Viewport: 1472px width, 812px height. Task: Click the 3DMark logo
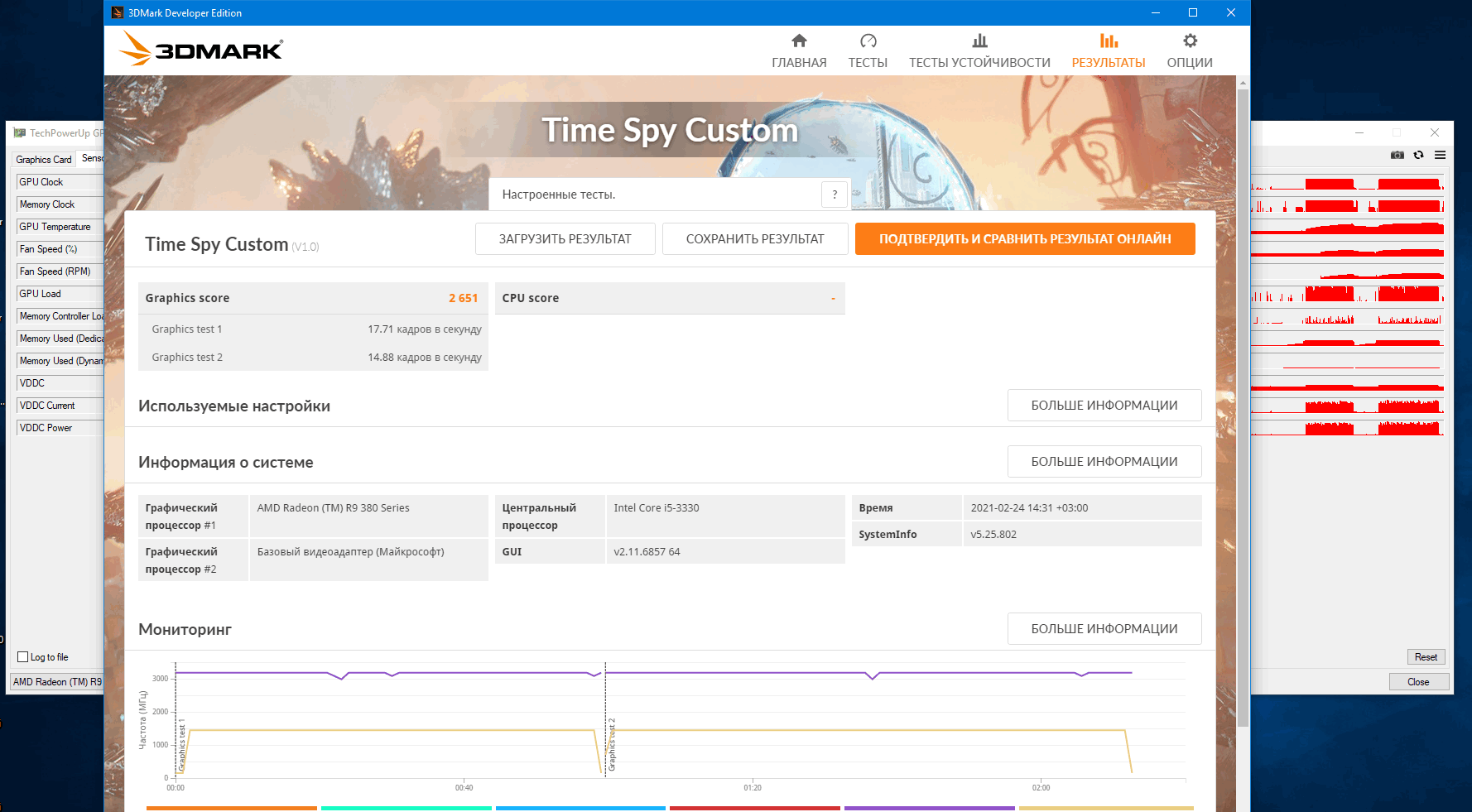(201, 48)
